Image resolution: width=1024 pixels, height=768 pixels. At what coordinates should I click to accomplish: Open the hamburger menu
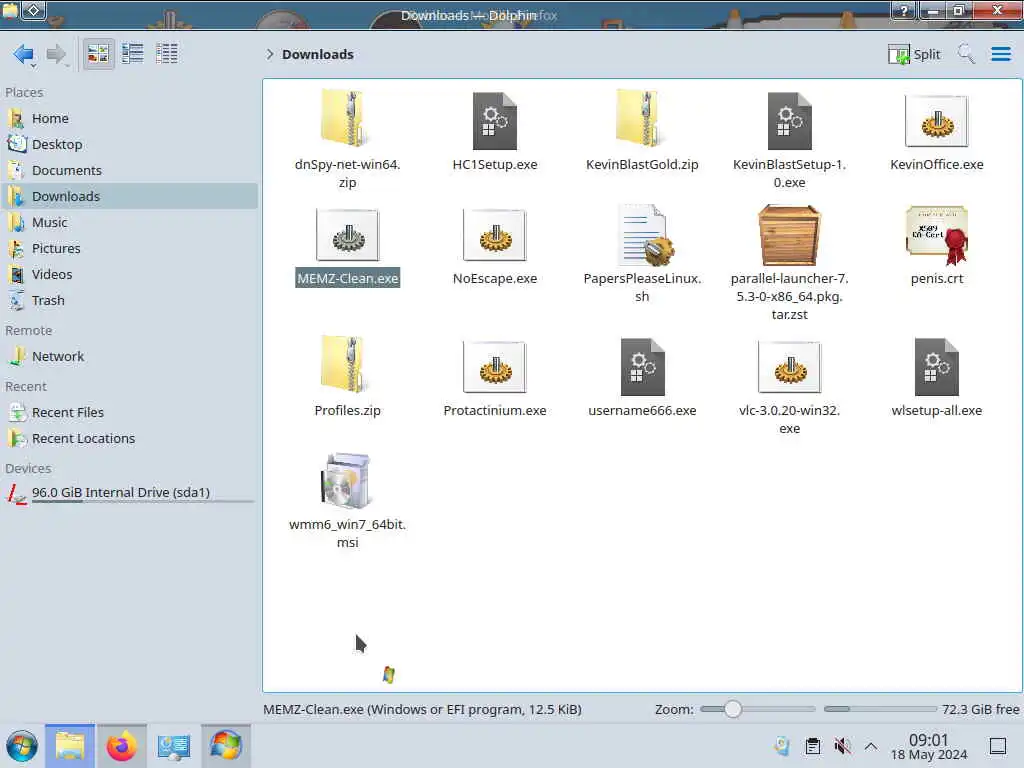coord(1000,54)
